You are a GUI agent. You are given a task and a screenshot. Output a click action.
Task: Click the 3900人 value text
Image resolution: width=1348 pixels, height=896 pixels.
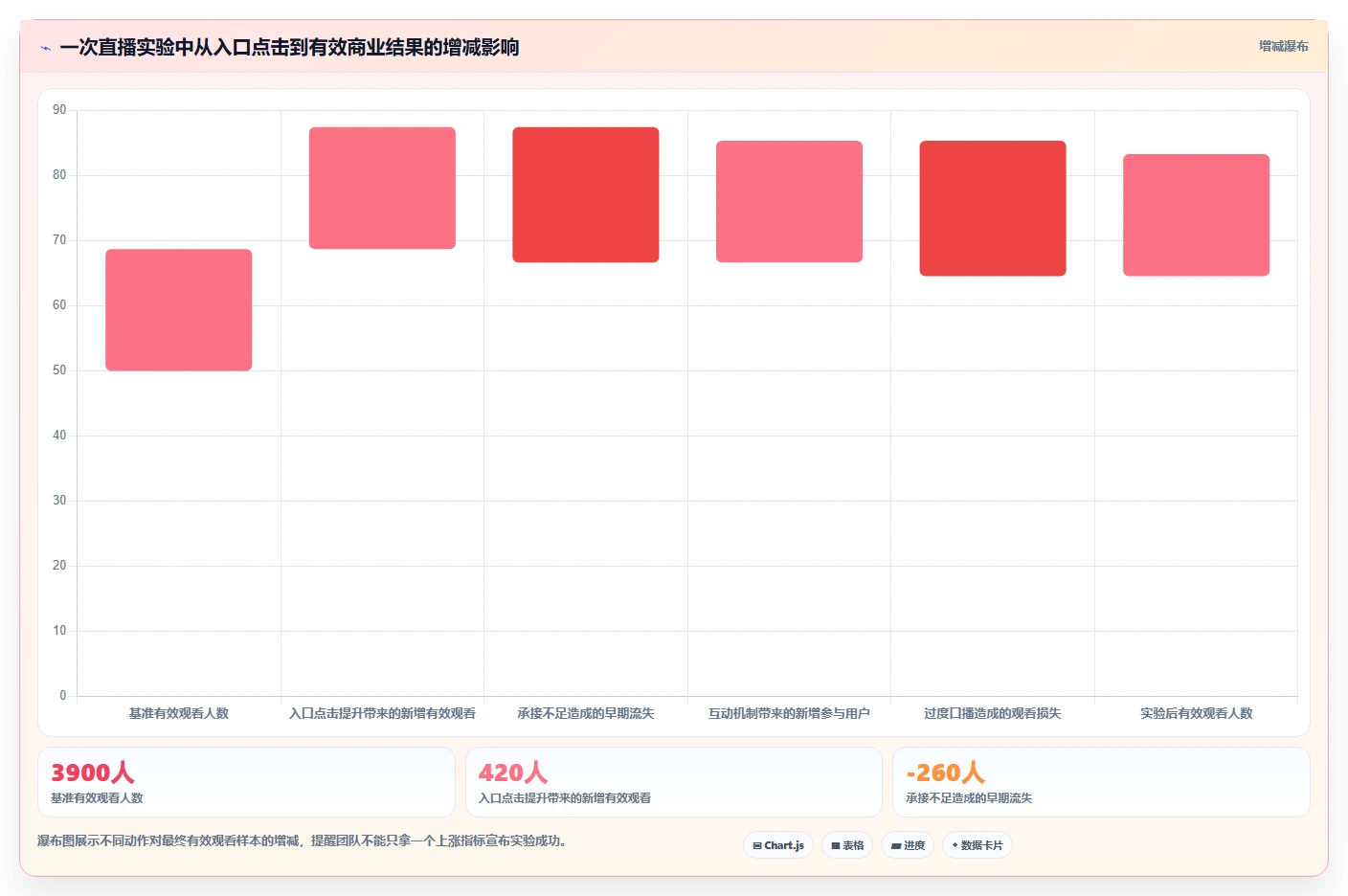coord(92,773)
